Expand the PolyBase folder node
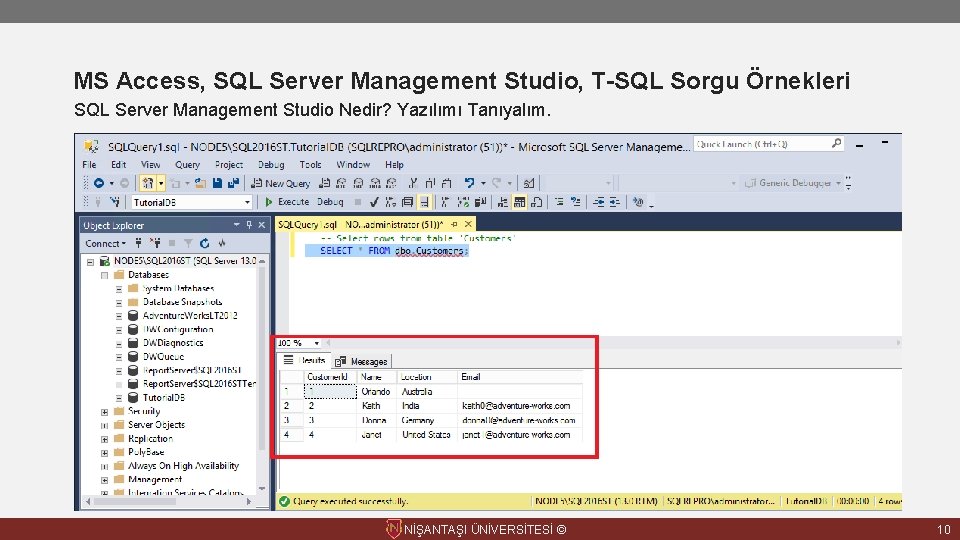This screenshot has width=960, height=540. click(105, 452)
